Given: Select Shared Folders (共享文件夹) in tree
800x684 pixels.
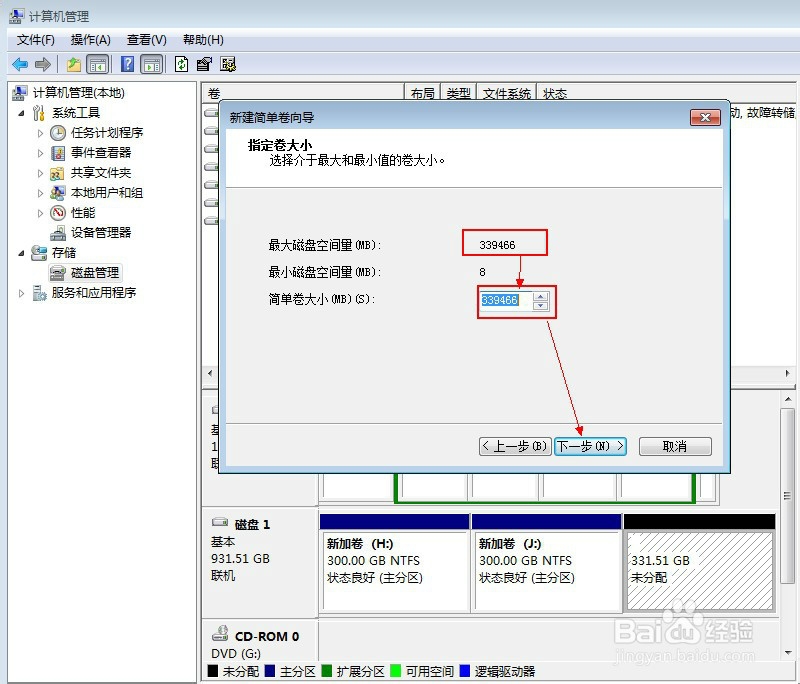Looking at the screenshot, I should click(x=101, y=173).
